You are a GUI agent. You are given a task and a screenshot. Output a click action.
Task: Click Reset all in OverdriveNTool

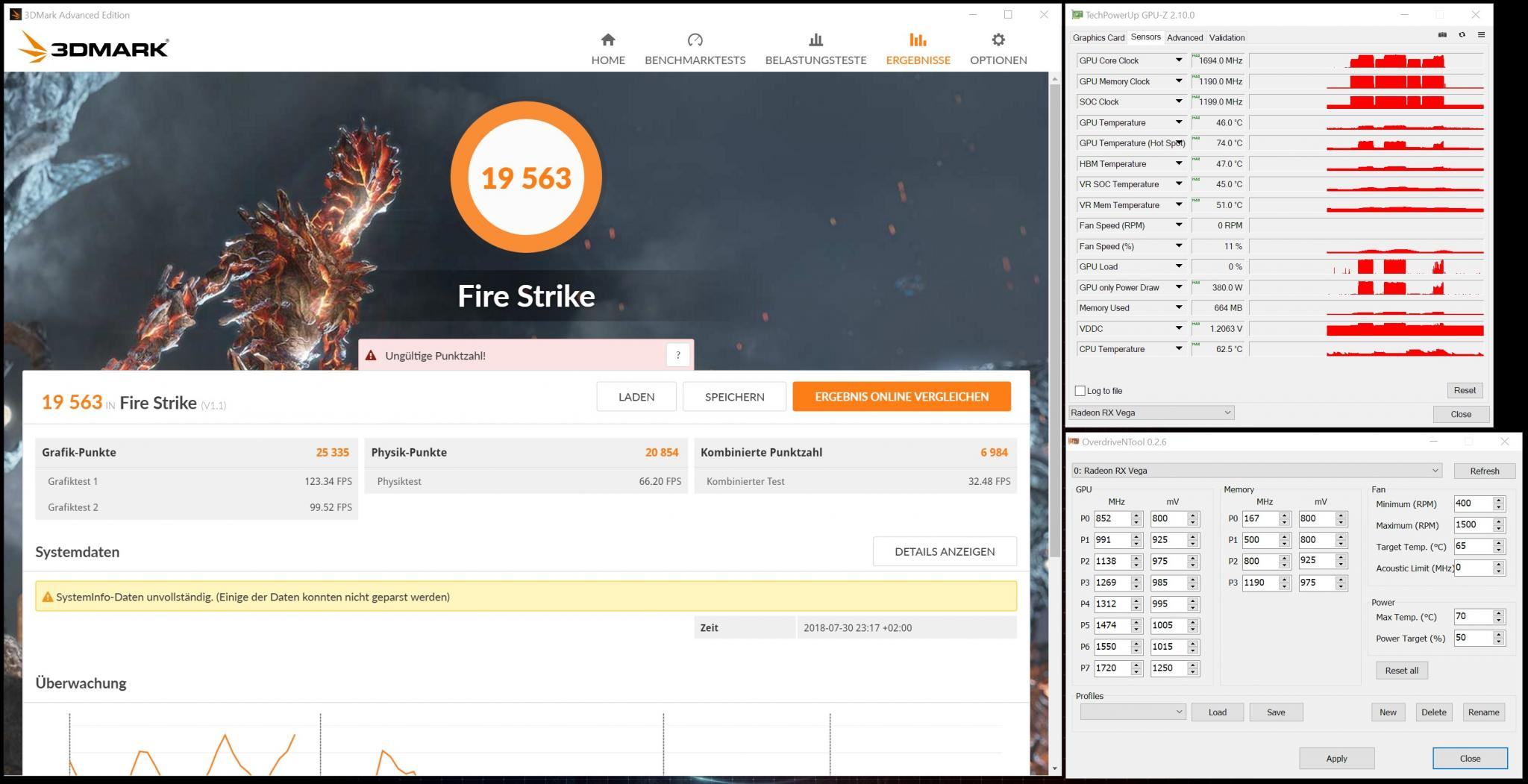tap(1401, 671)
